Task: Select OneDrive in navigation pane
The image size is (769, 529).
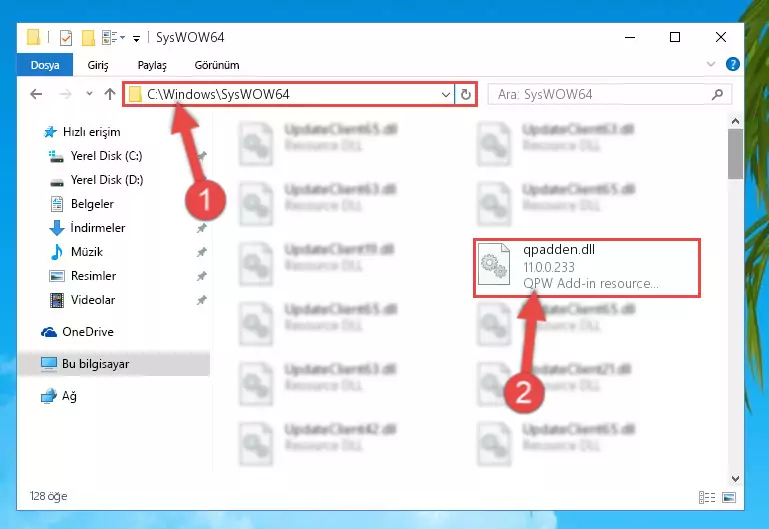Action: click(77, 332)
